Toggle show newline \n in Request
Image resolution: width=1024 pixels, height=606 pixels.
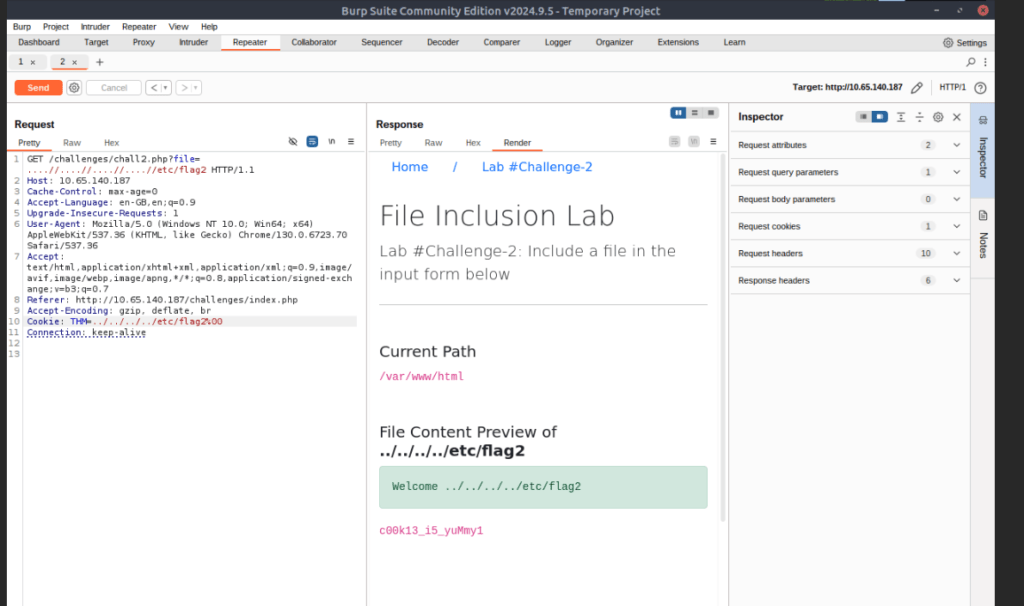(332, 141)
